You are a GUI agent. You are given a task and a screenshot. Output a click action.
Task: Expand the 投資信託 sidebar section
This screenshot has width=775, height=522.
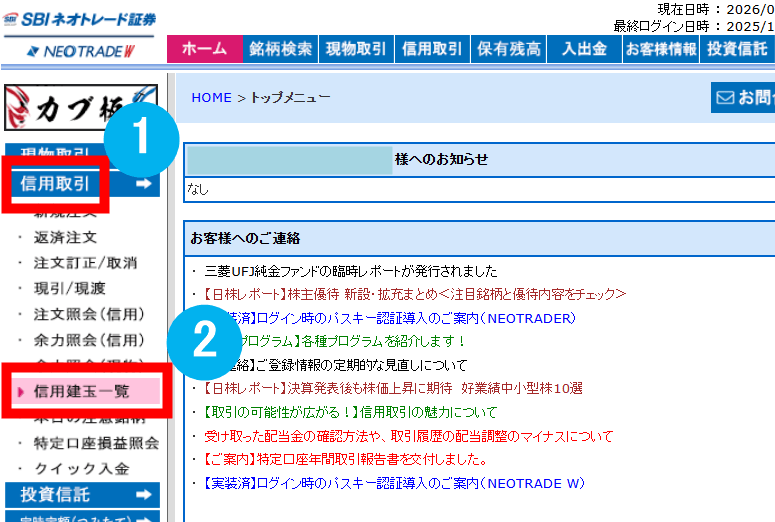(x=82, y=495)
